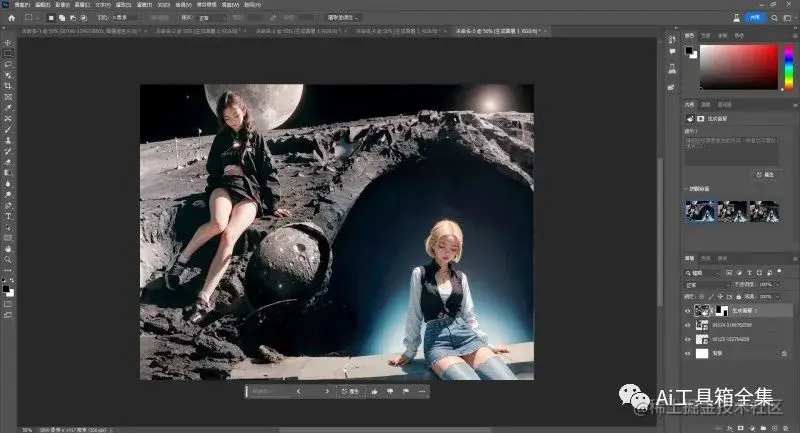The width and height of the screenshot is (800, 433).
Task: Select the first generated variation thumbnail
Action: coord(700,210)
